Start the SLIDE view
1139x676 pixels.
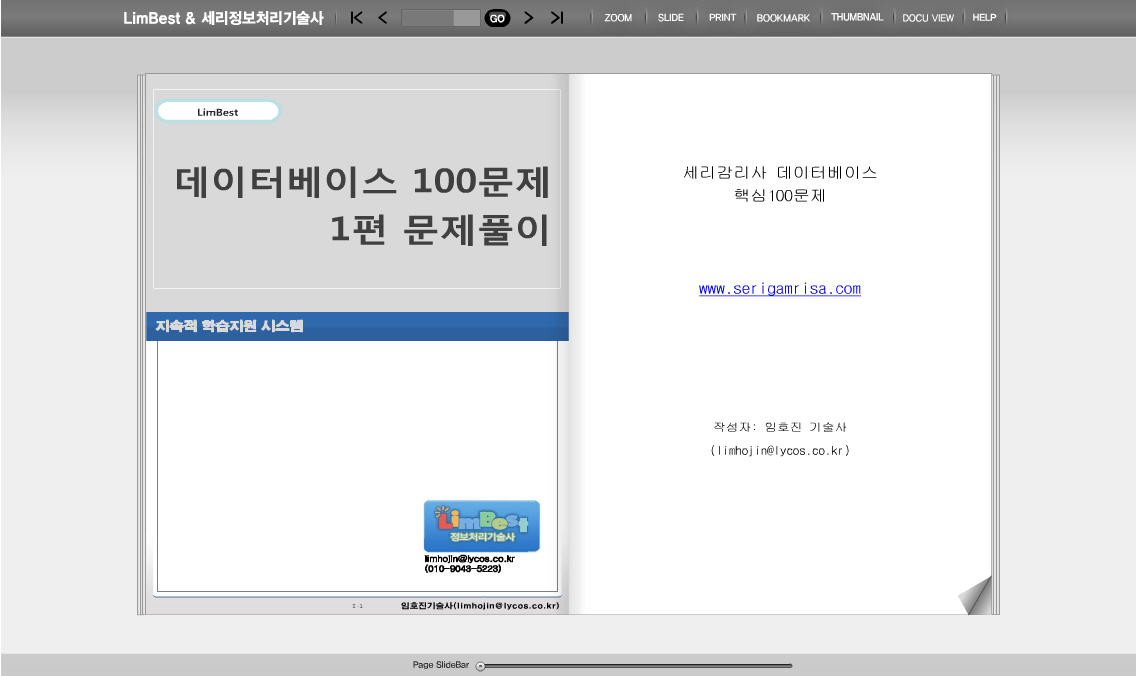tap(670, 17)
